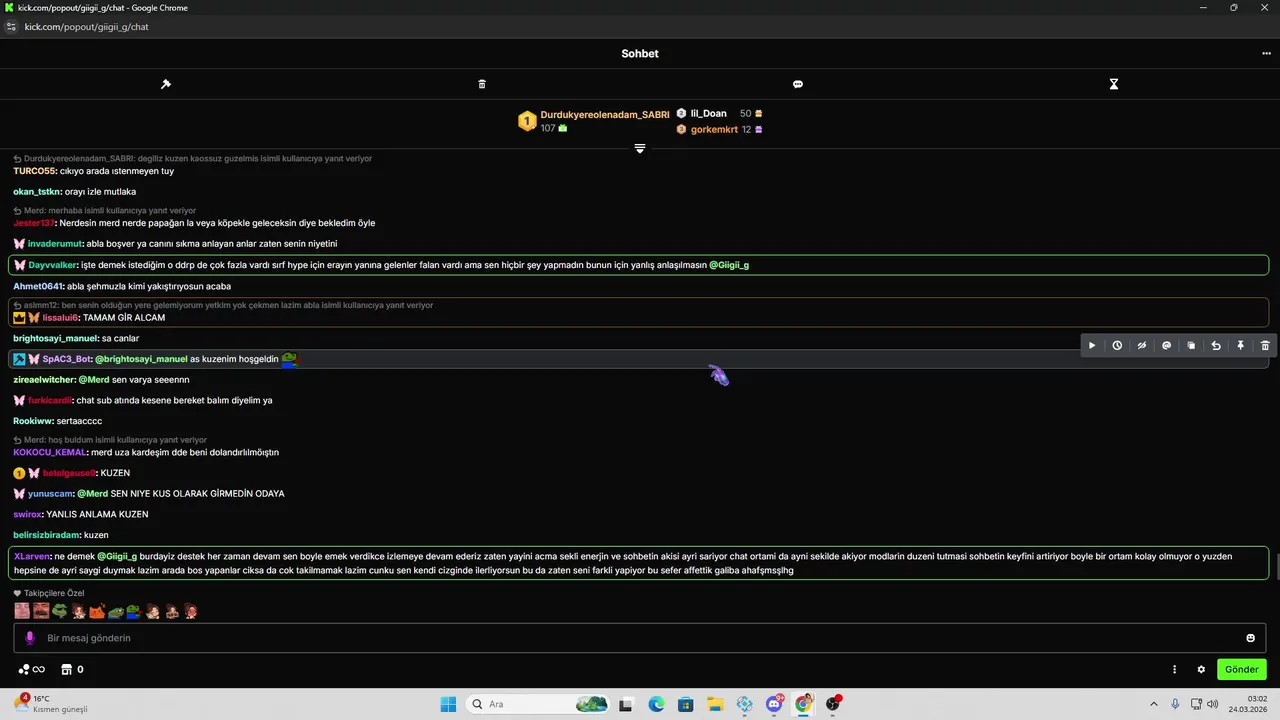The width and height of the screenshot is (1280, 720).
Task: Insert the first pink face emote
Action: click(x=22, y=611)
